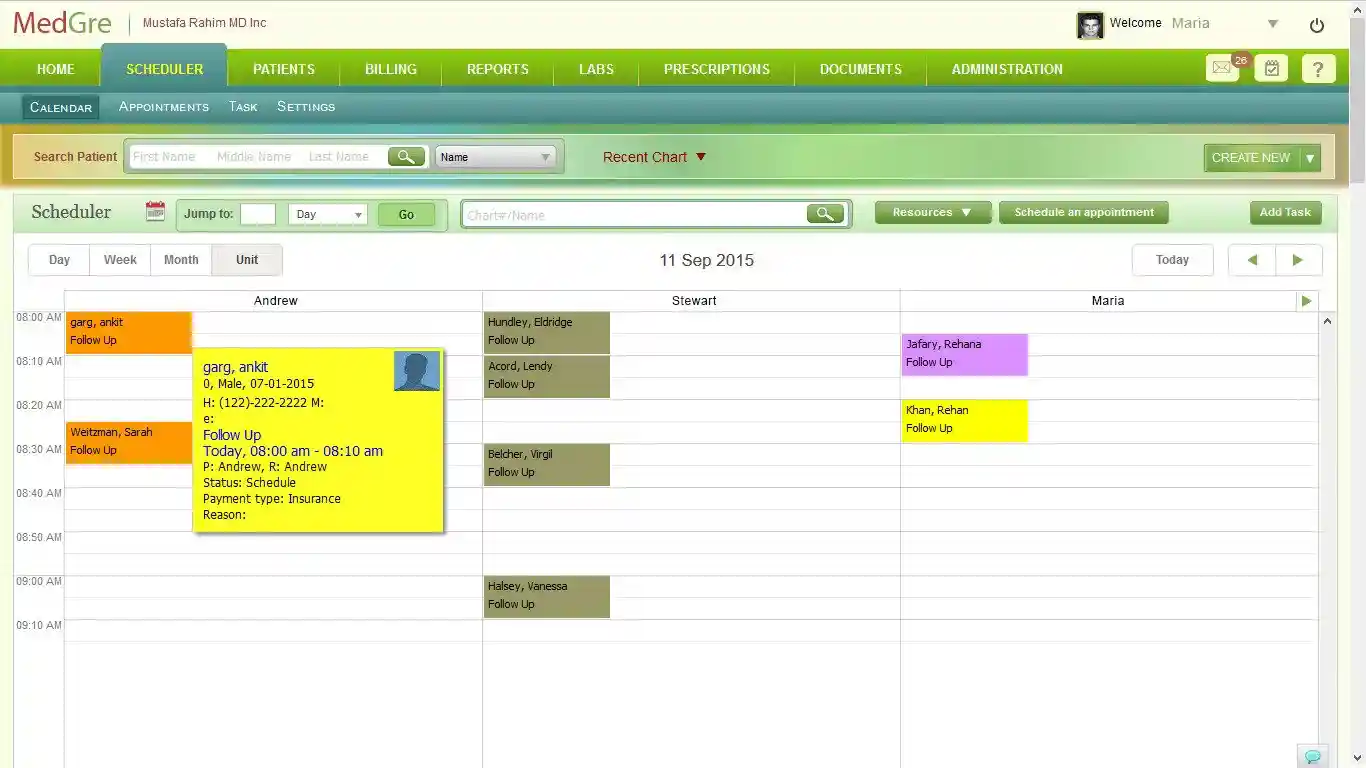Screen dimensions: 1366x768
Task: Click the tasks clipboard icon in the toolbar
Action: click(1271, 68)
